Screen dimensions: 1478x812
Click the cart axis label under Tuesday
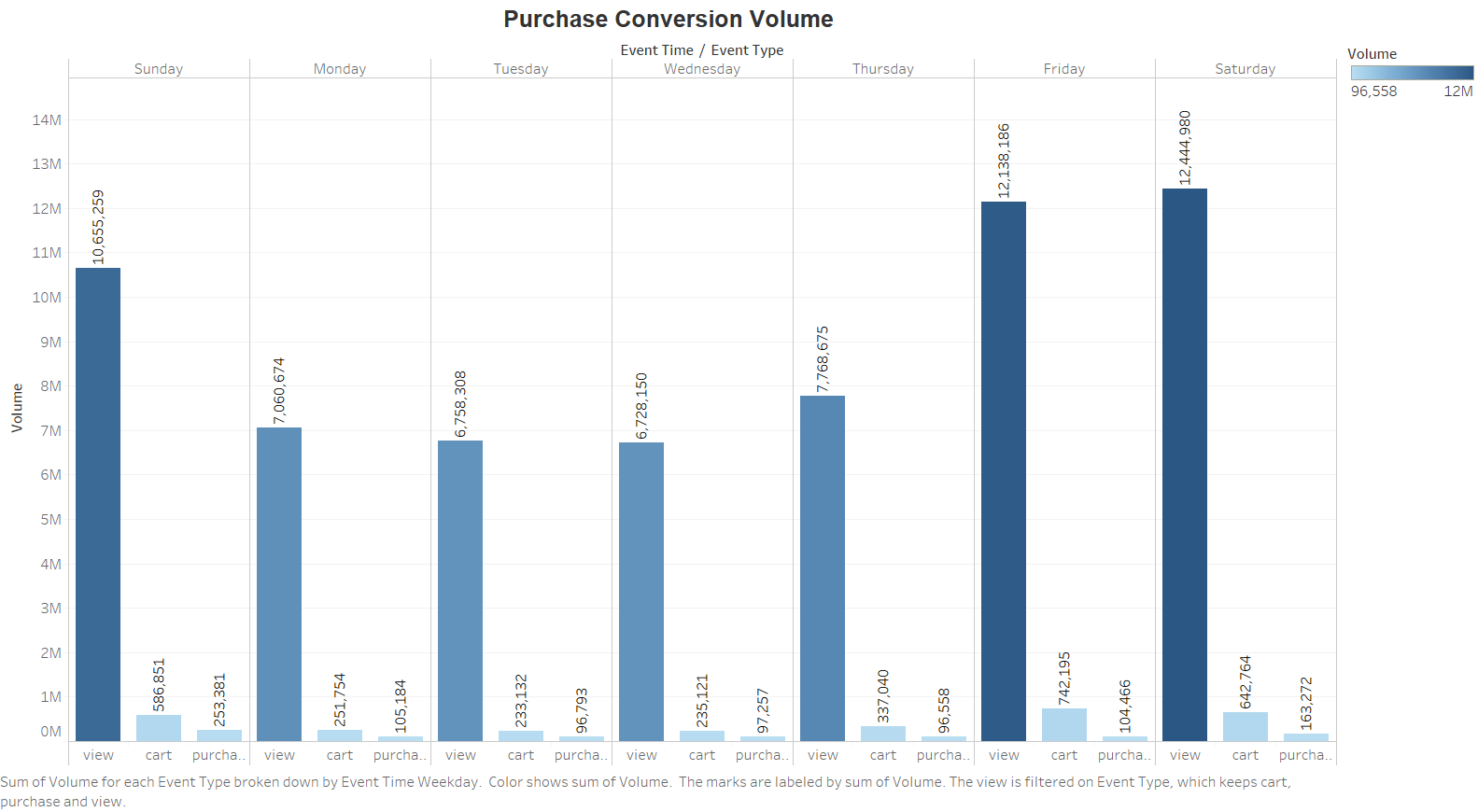(521, 755)
